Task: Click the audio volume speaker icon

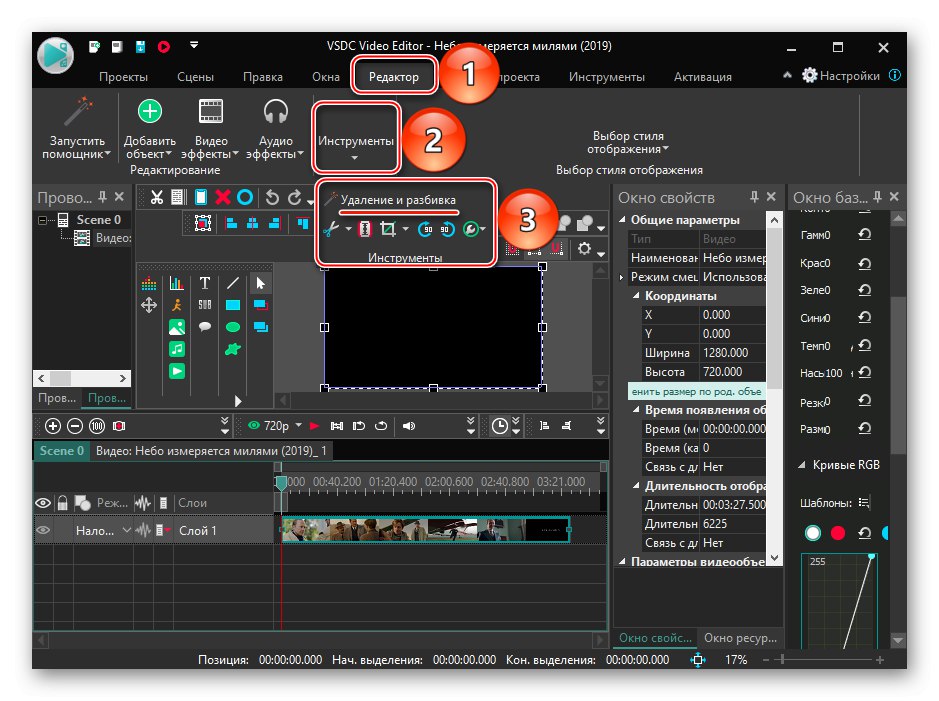Action: click(408, 425)
